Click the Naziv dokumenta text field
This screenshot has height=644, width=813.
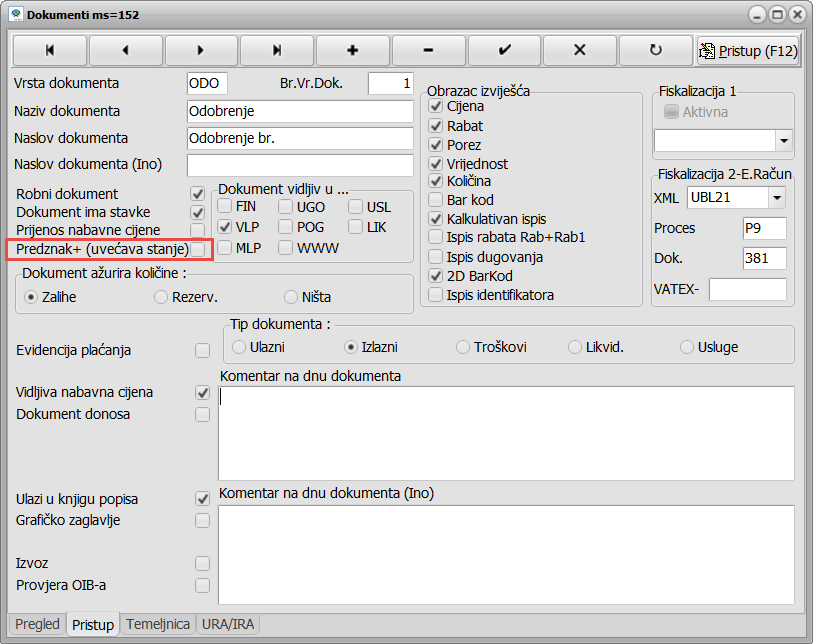(x=299, y=111)
